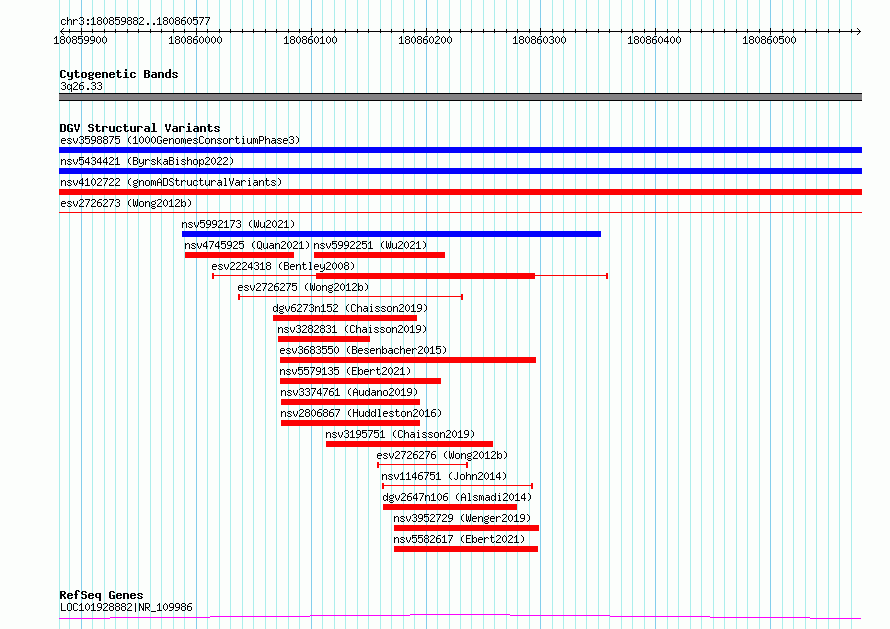This screenshot has height=629, width=890.
Task: Select the red nsv4102722 variant bar
Action: pyautogui.click(x=460, y=192)
